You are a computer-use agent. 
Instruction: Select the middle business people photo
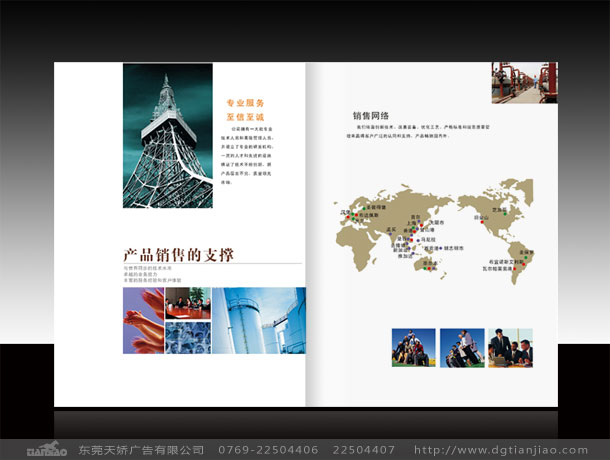click(461, 347)
